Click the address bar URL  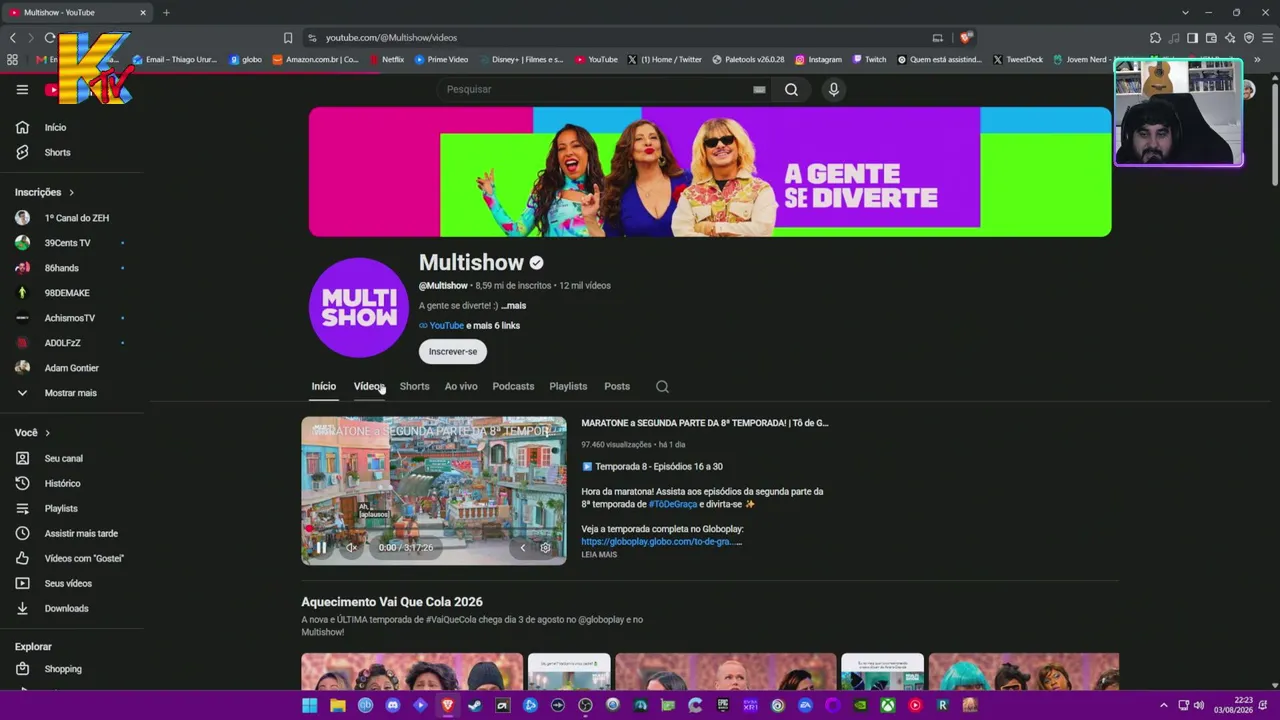coord(391,38)
